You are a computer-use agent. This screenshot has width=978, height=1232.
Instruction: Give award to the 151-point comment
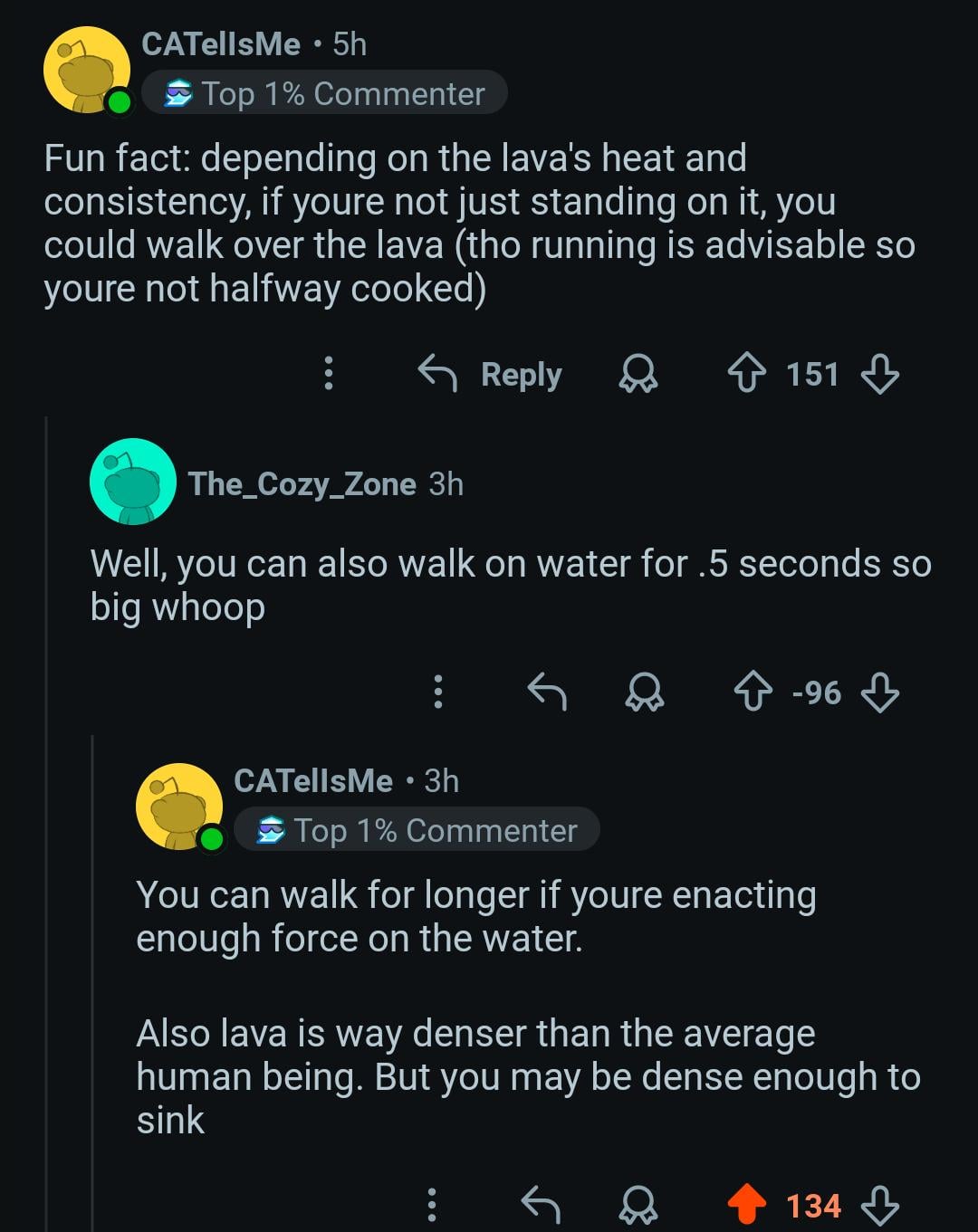point(638,373)
